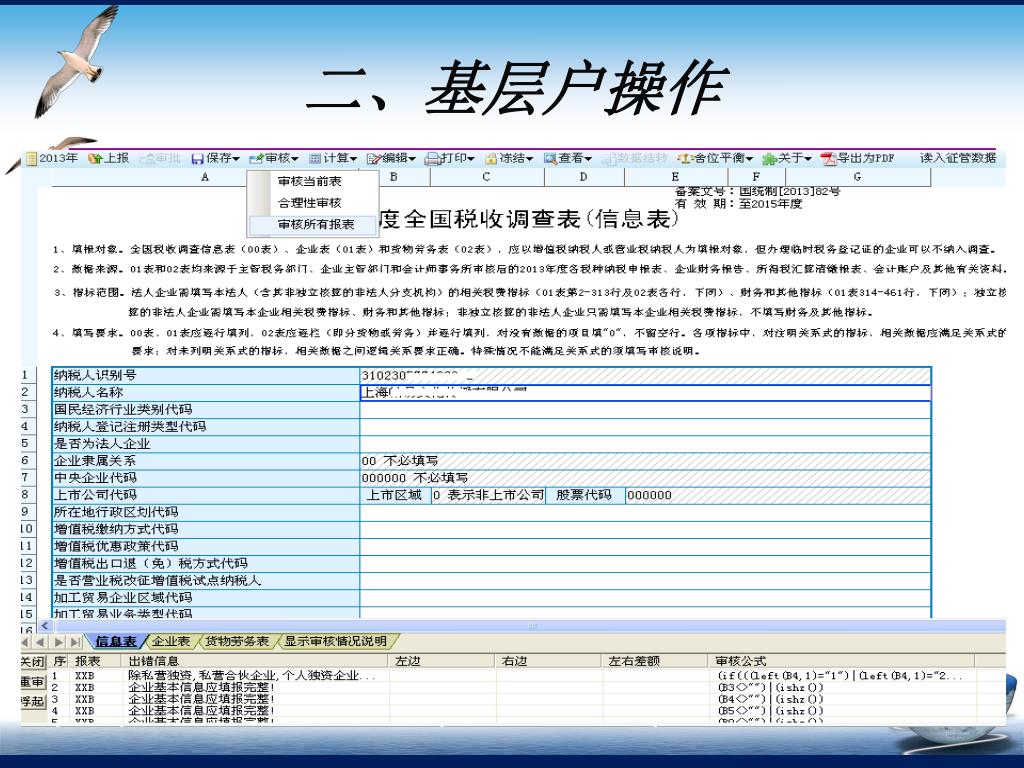Click the 查看 view icon

point(550,159)
